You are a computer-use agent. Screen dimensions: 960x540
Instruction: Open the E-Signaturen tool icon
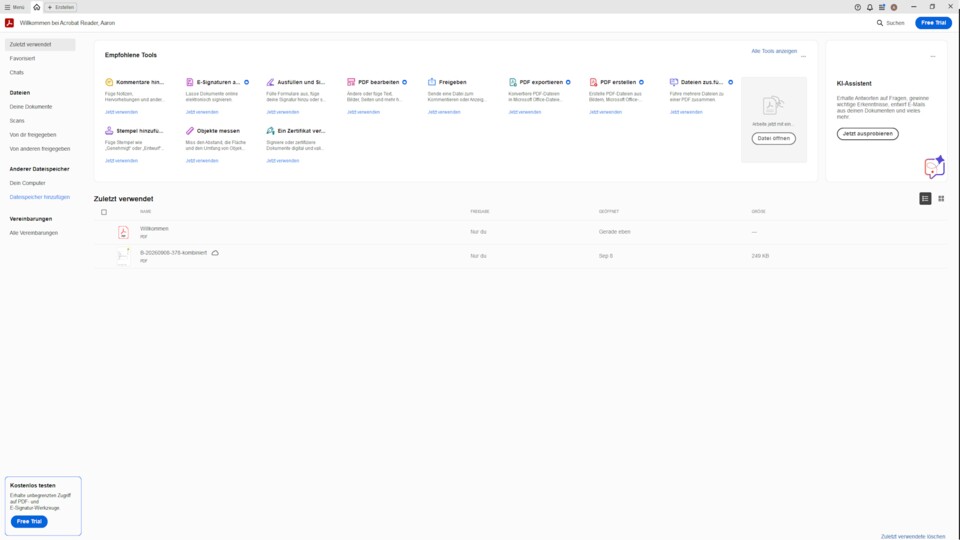190,82
